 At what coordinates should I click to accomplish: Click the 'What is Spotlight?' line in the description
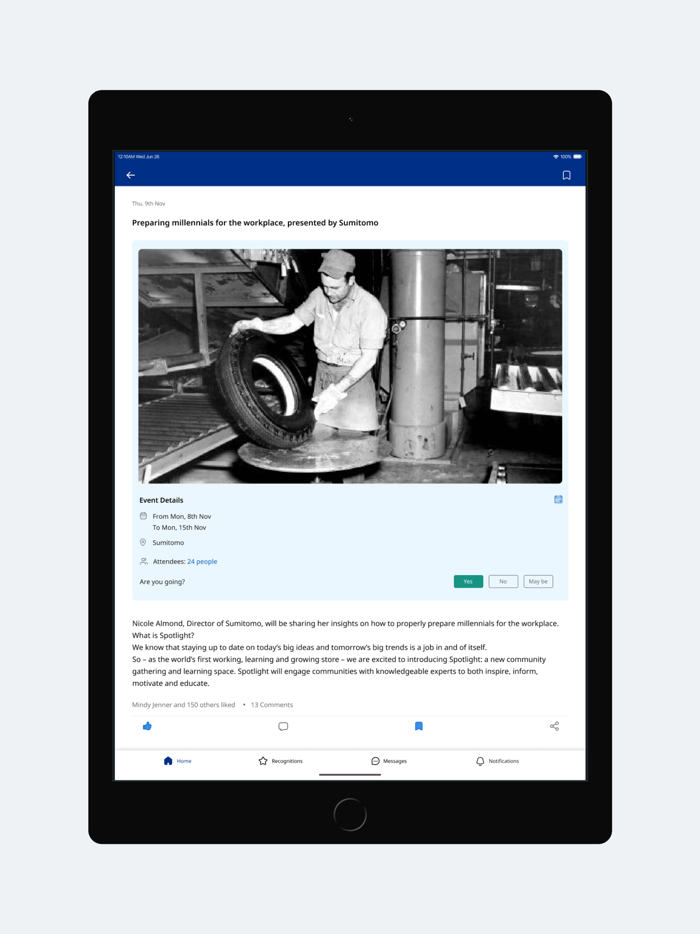163,636
